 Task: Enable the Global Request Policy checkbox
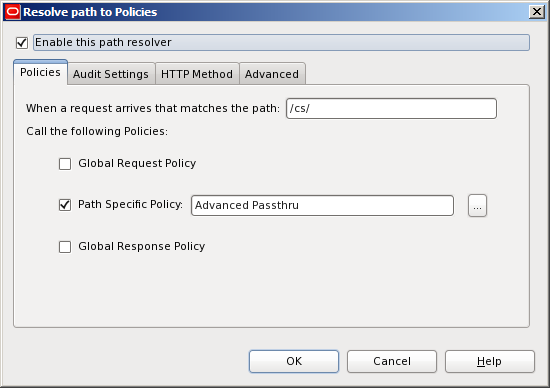pos(65,164)
